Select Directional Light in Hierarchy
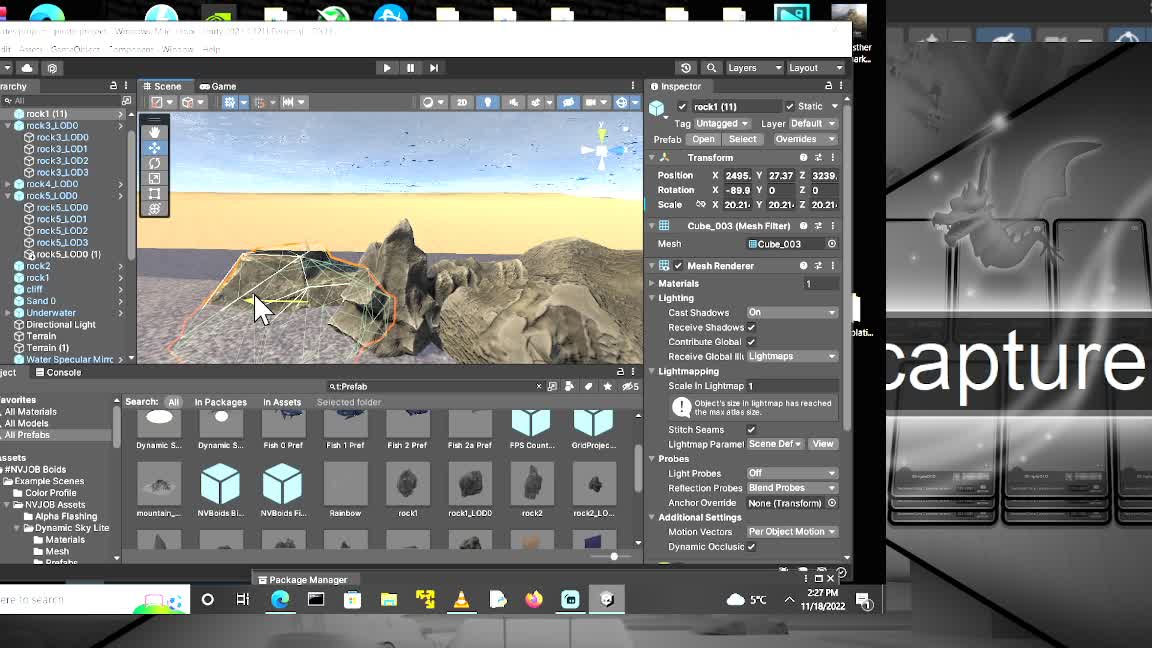This screenshot has width=1152, height=648. [x=61, y=325]
